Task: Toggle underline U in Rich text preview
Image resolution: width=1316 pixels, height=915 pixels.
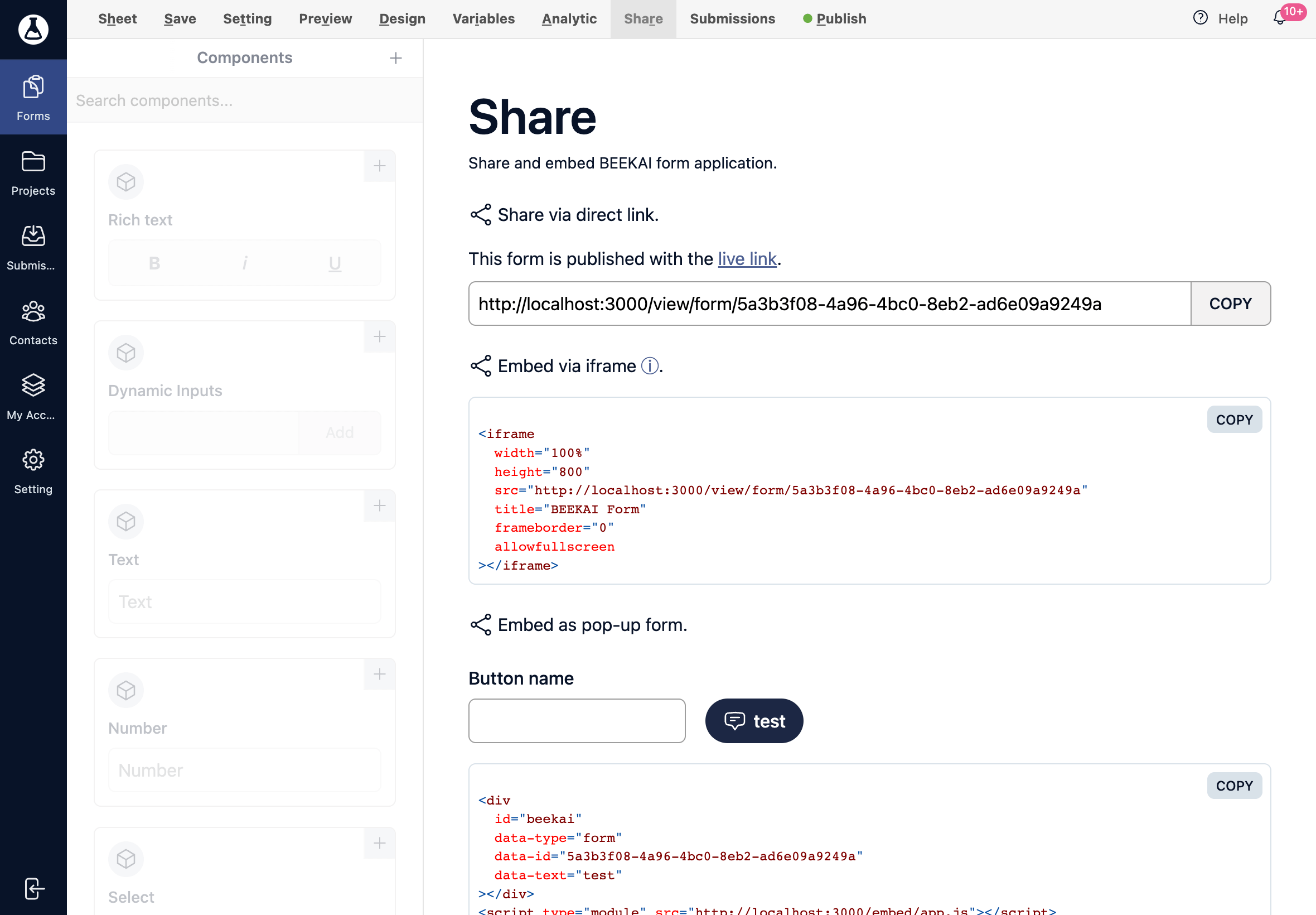Action: (x=335, y=263)
